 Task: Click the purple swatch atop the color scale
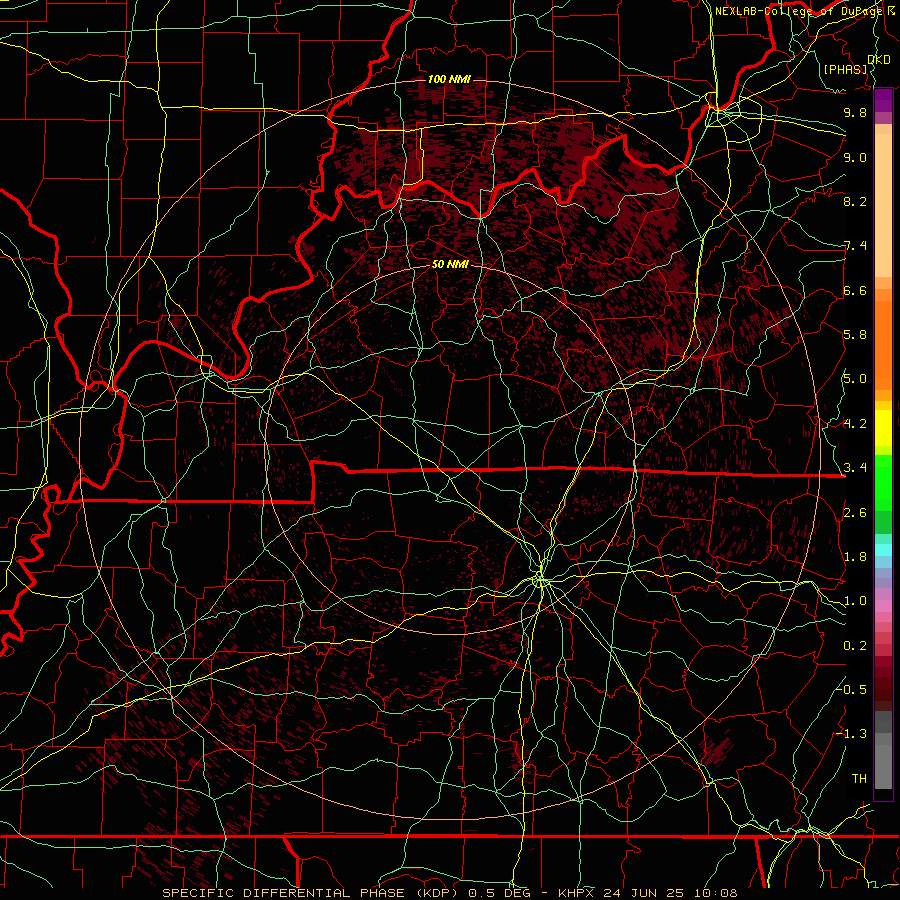(x=883, y=100)
